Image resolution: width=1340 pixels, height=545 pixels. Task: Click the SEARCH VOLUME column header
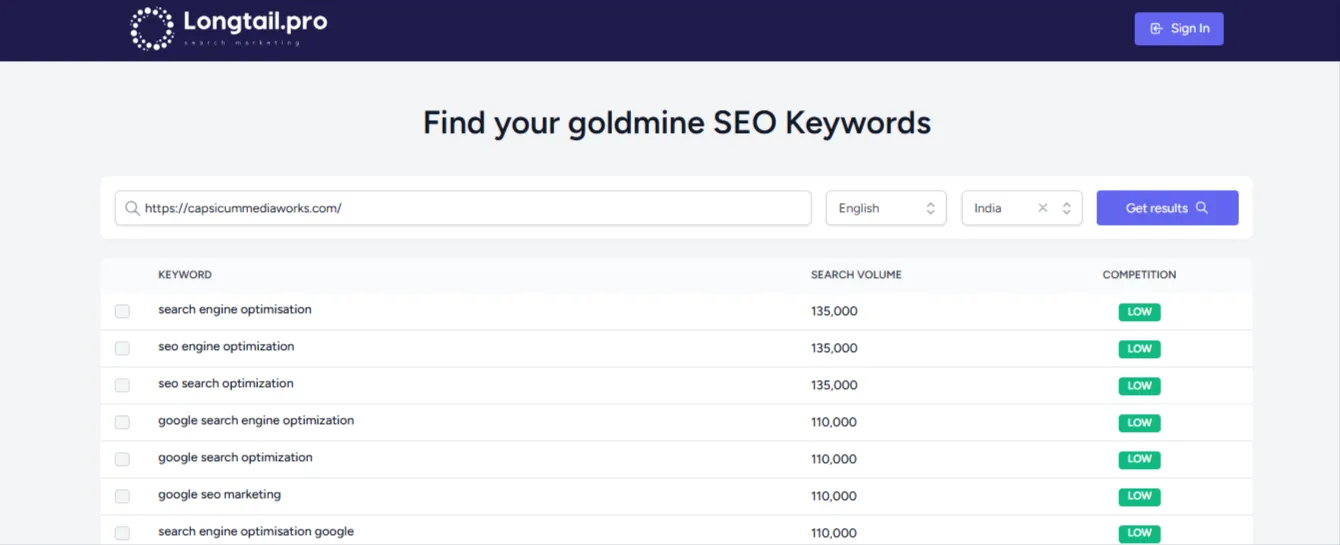click(855, 275)
